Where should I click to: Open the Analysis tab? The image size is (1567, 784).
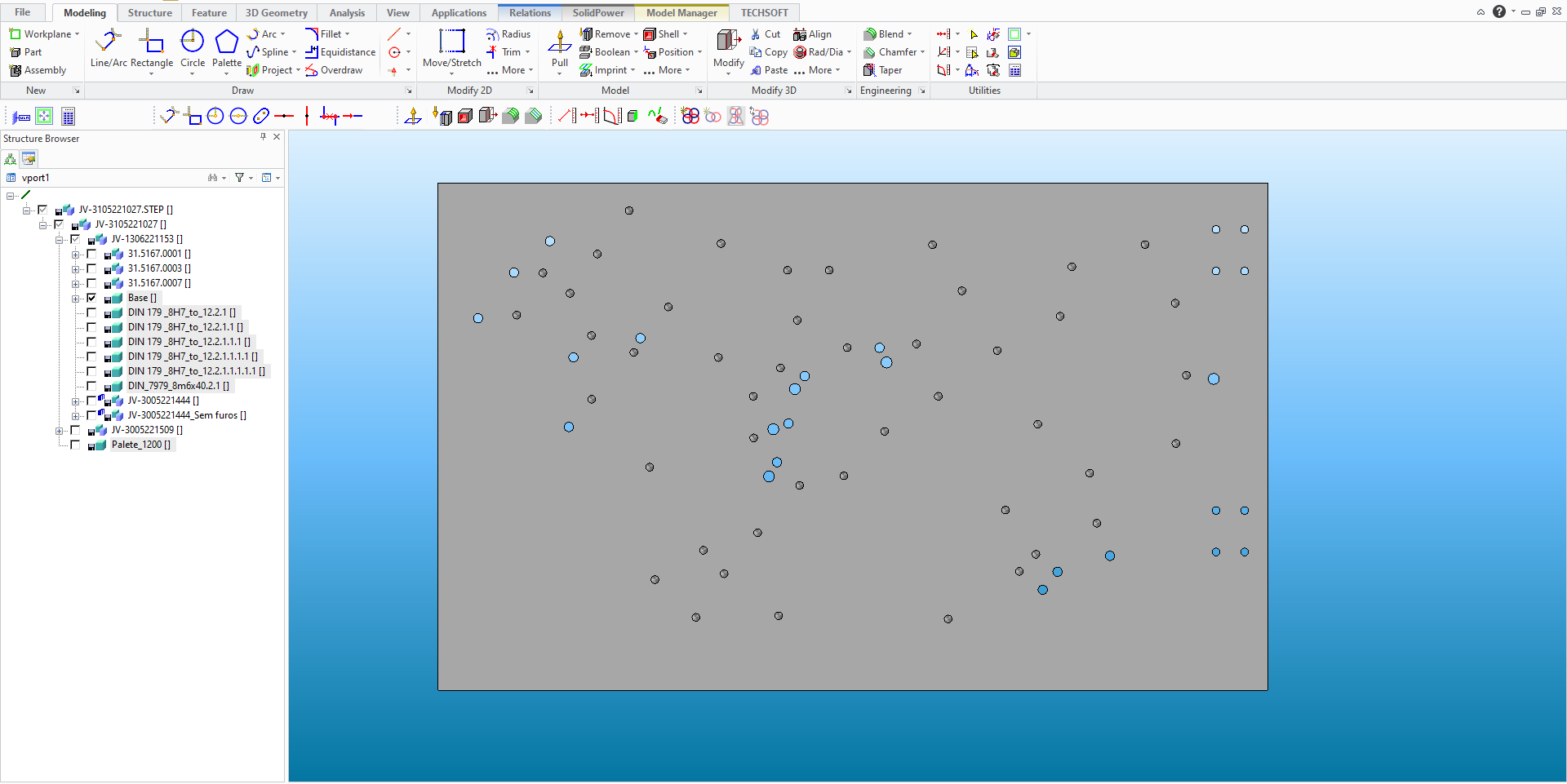346,12
